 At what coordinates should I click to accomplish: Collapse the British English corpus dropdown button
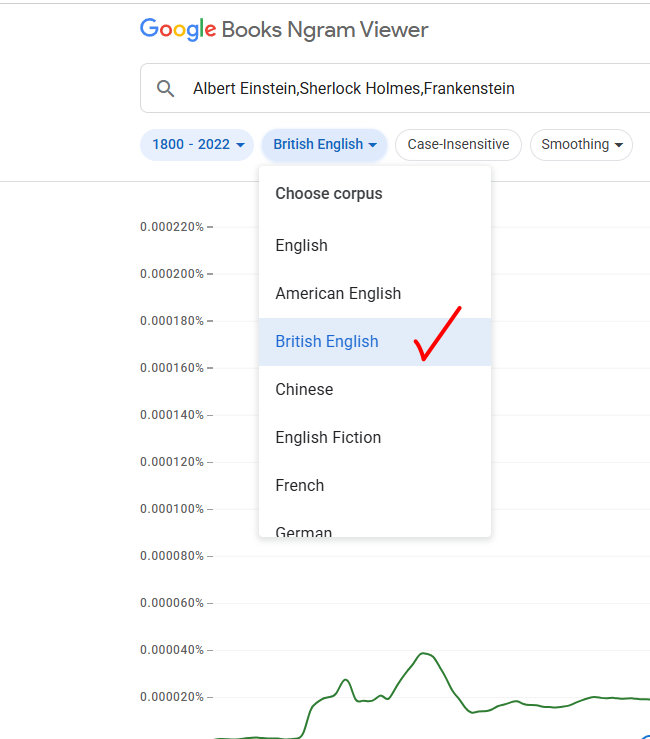[x=325, y=144]
